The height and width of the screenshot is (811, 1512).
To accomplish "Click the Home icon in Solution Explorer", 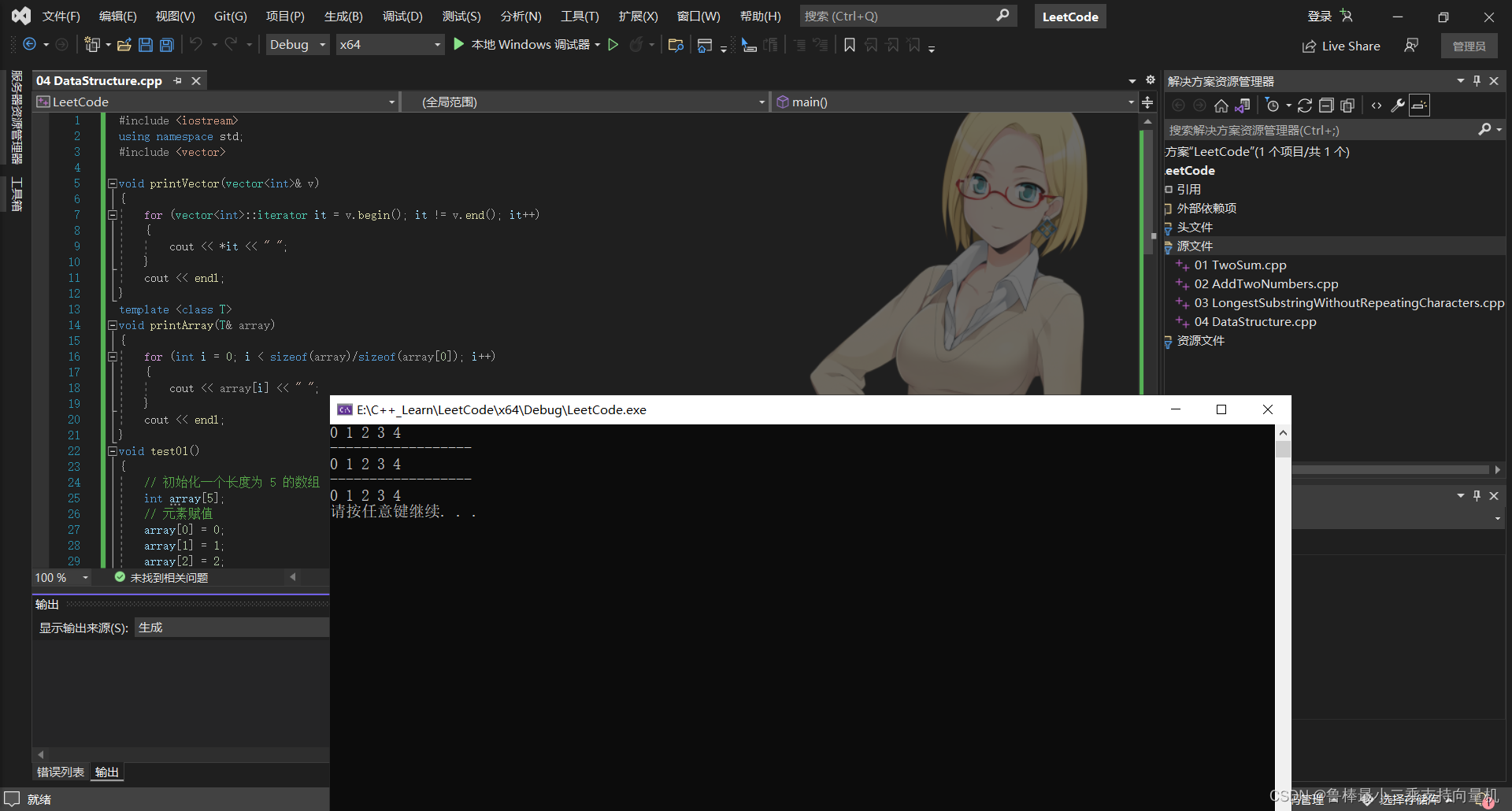I will coord(1221,106).
